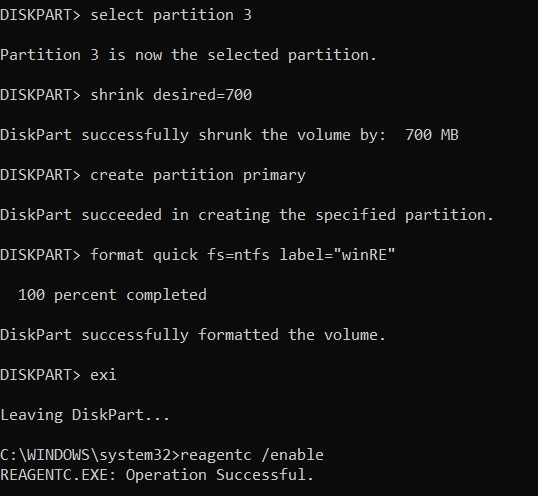
Task: Click the label="winRE" parameter text
Action: (337, 255)
